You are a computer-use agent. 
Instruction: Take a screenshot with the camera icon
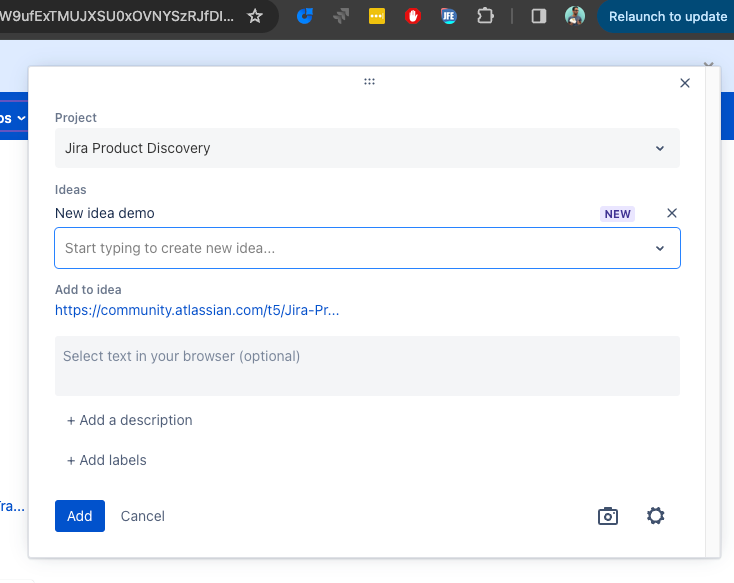point(608,516)
